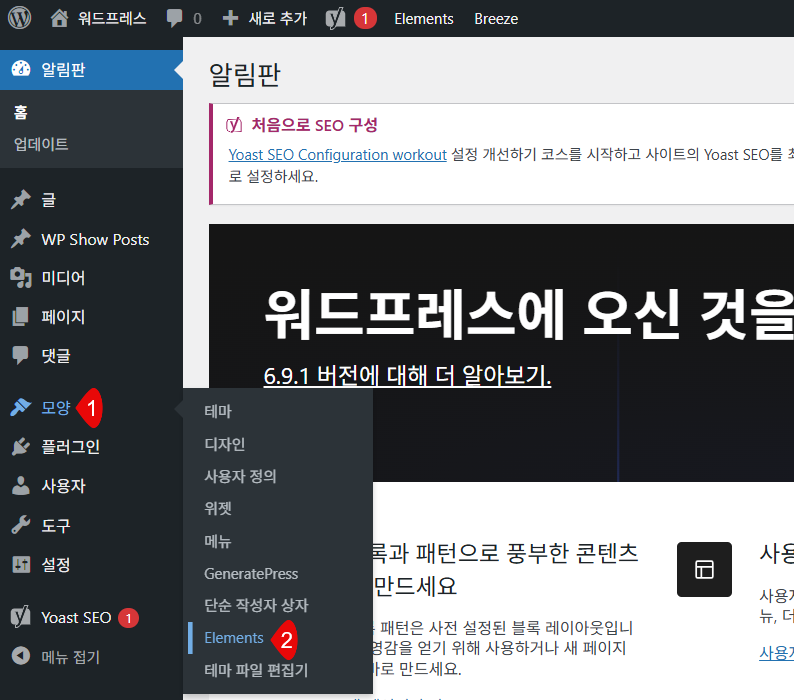Screen dimensions: 794x700
Task: Click the WordPress logo icon in admin bar
Action: [x=19, y=18]
